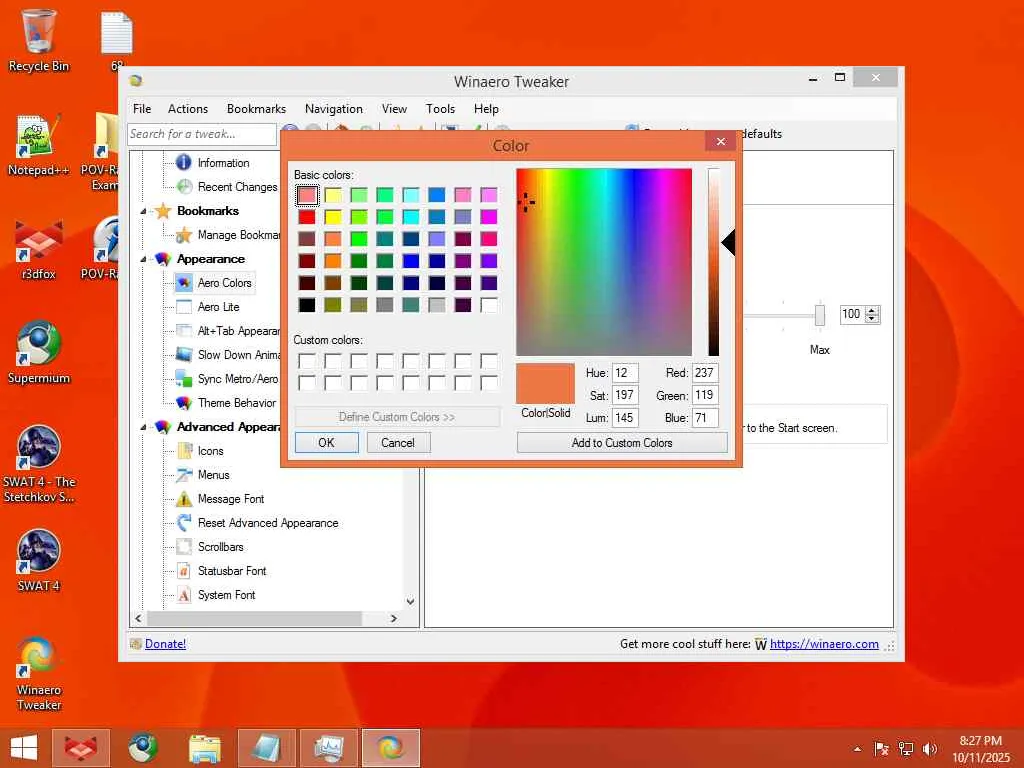Select the first custom color slot
1024x768 pixels.
click(x=306, y=361)
